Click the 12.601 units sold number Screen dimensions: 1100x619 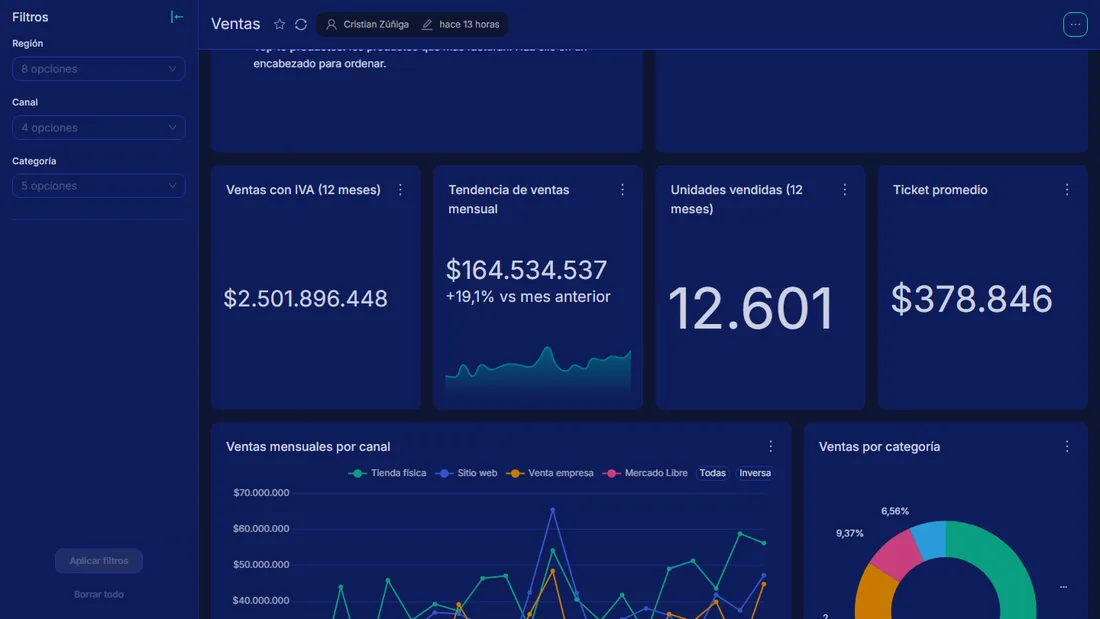(x=751, y=308)
